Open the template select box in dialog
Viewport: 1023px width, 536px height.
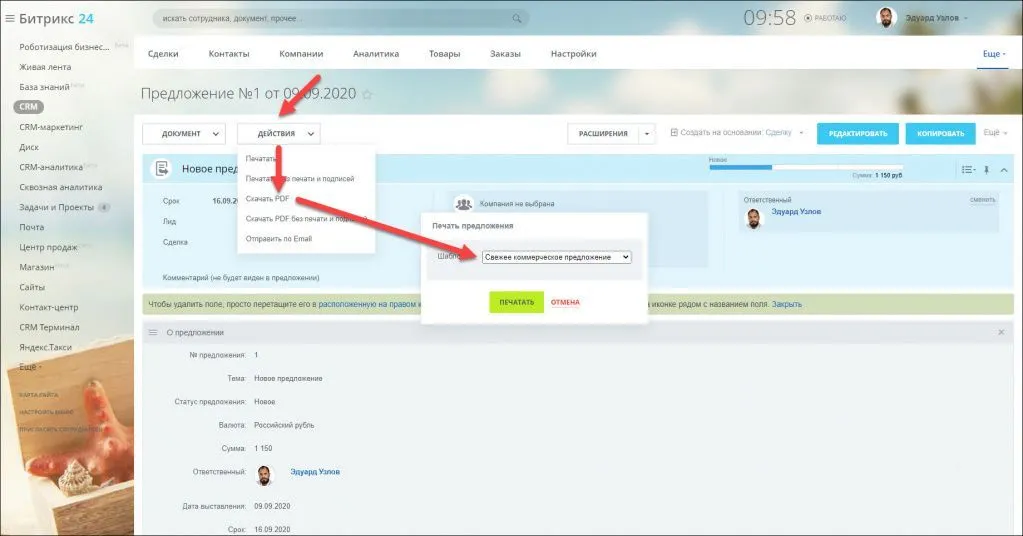coord(555,257)
